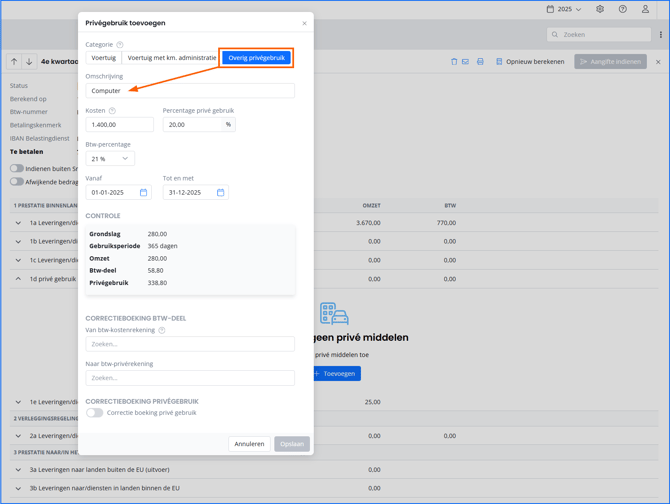
Task: Expand row 3a Leveringen naar landen buiten EU
Action: [x=18, y=470]
